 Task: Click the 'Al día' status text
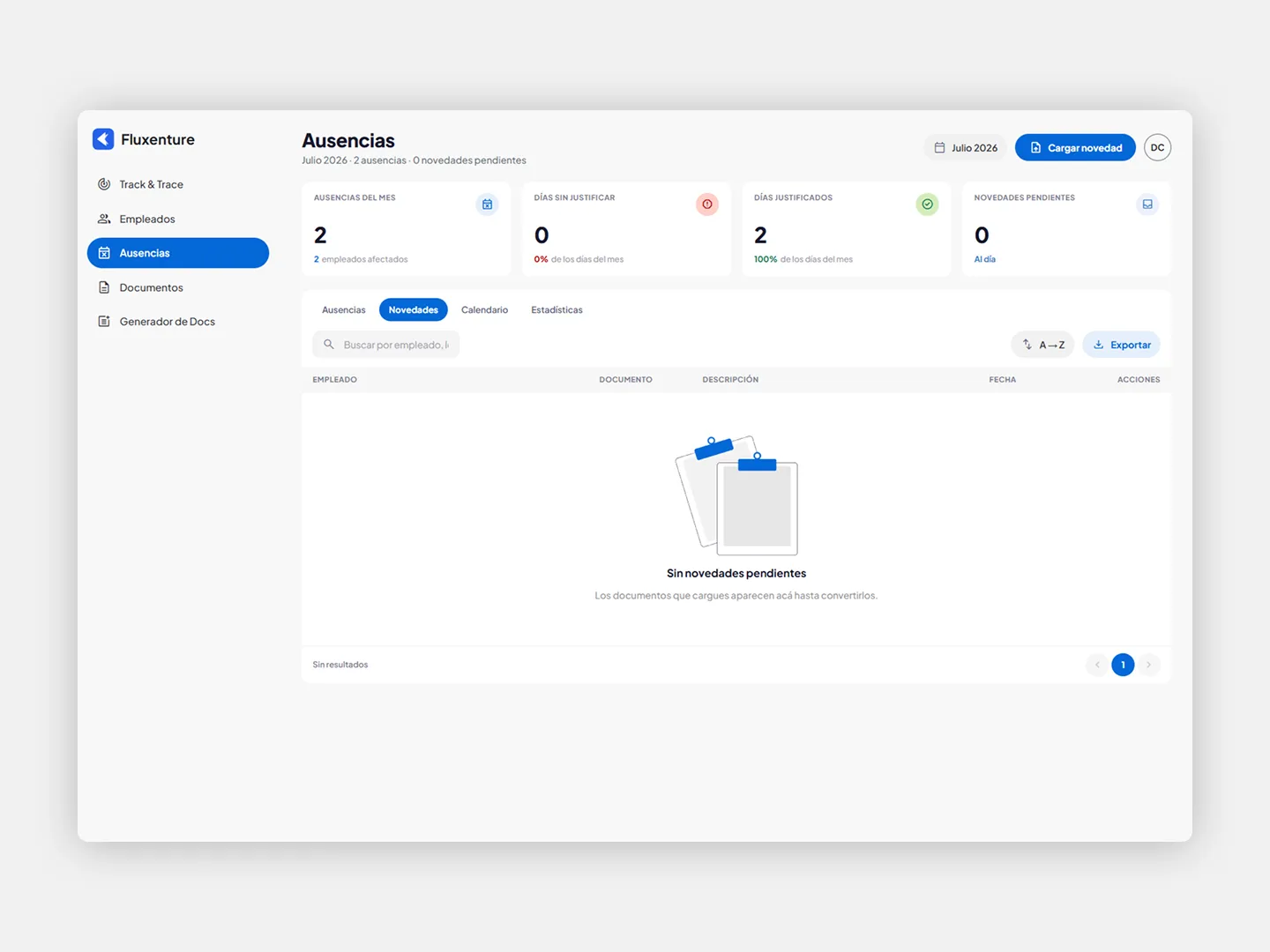985,259
